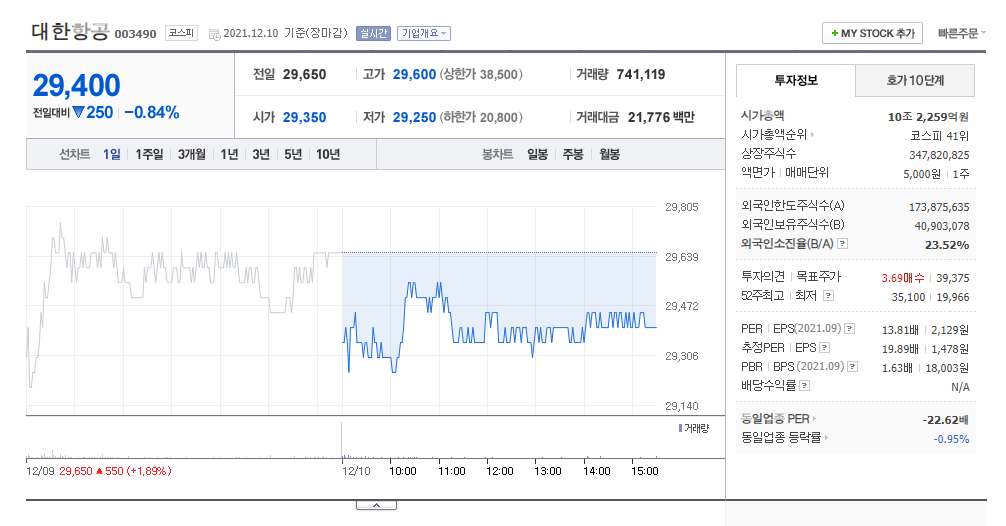Click the 외국인보유주식수 value 40,903,078
Image resolution: width=1006 pixels, height=526 pixels.
tap(942, 226)
